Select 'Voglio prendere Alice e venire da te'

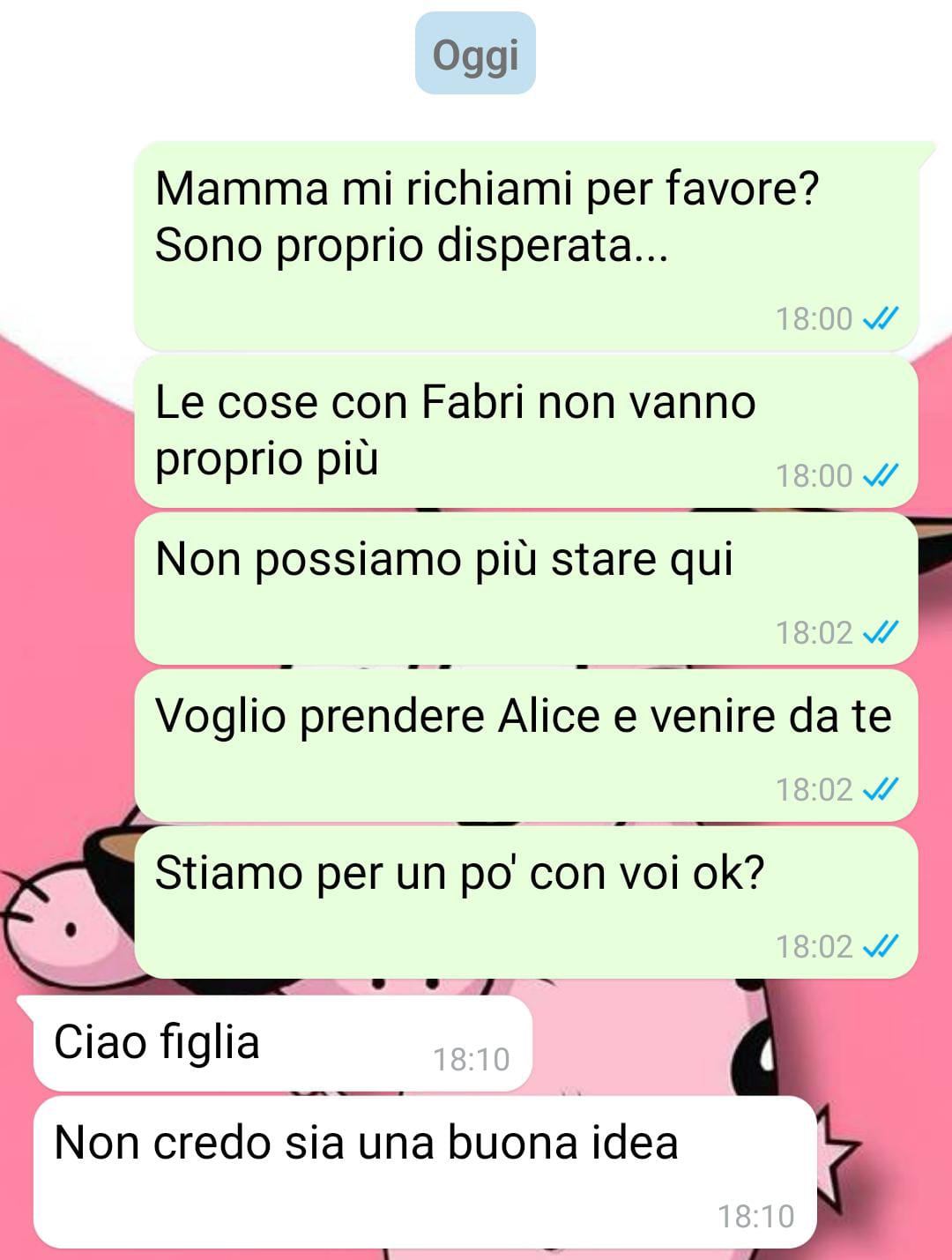(x=526, y=745)
